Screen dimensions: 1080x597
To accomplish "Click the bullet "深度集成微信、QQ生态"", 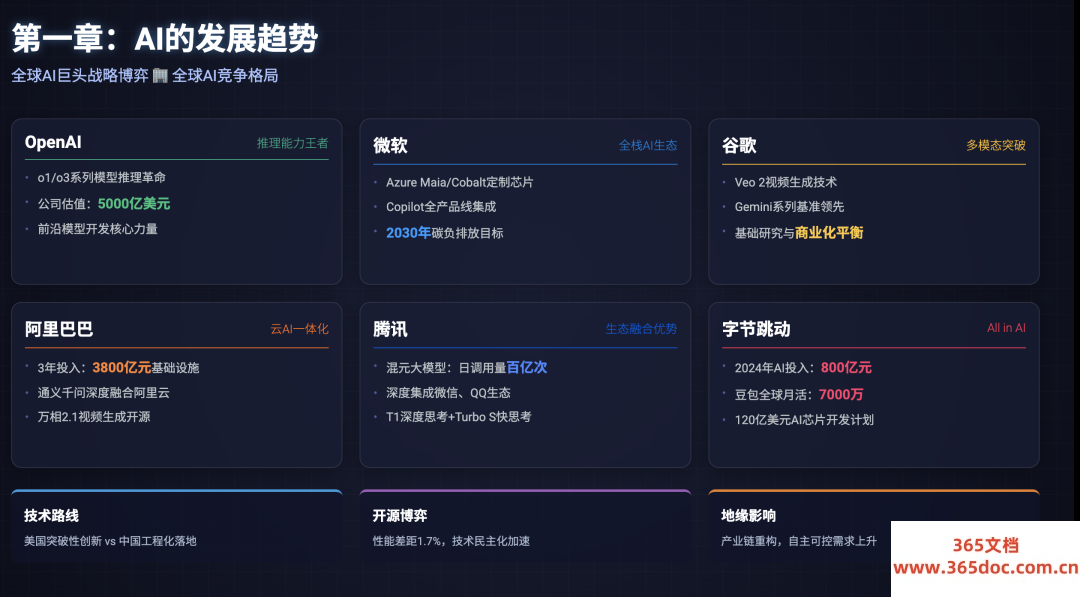I will pyautogui.click(x=448, y=392).
